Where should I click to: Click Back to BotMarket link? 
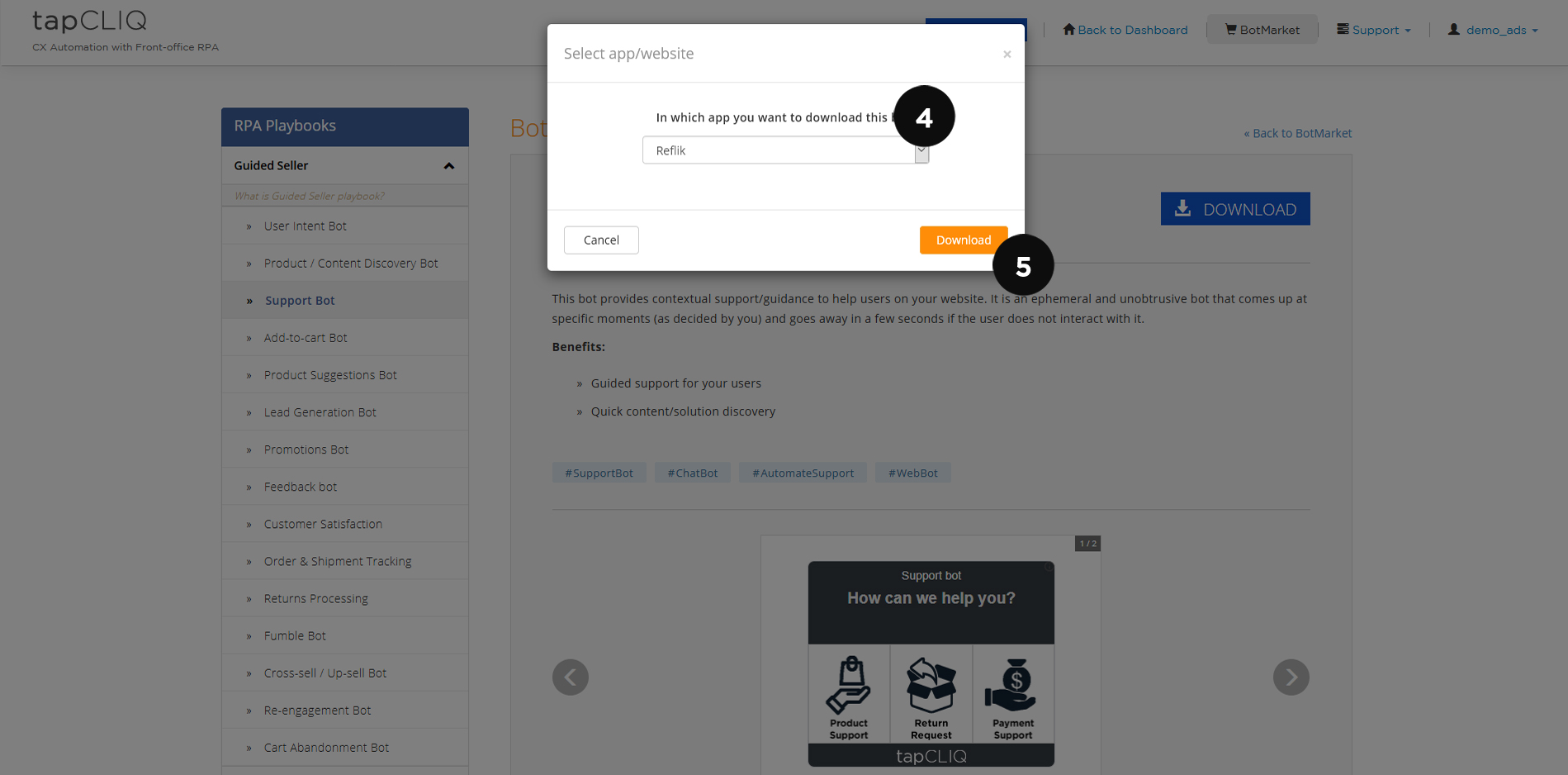[x=1297, y=133]
